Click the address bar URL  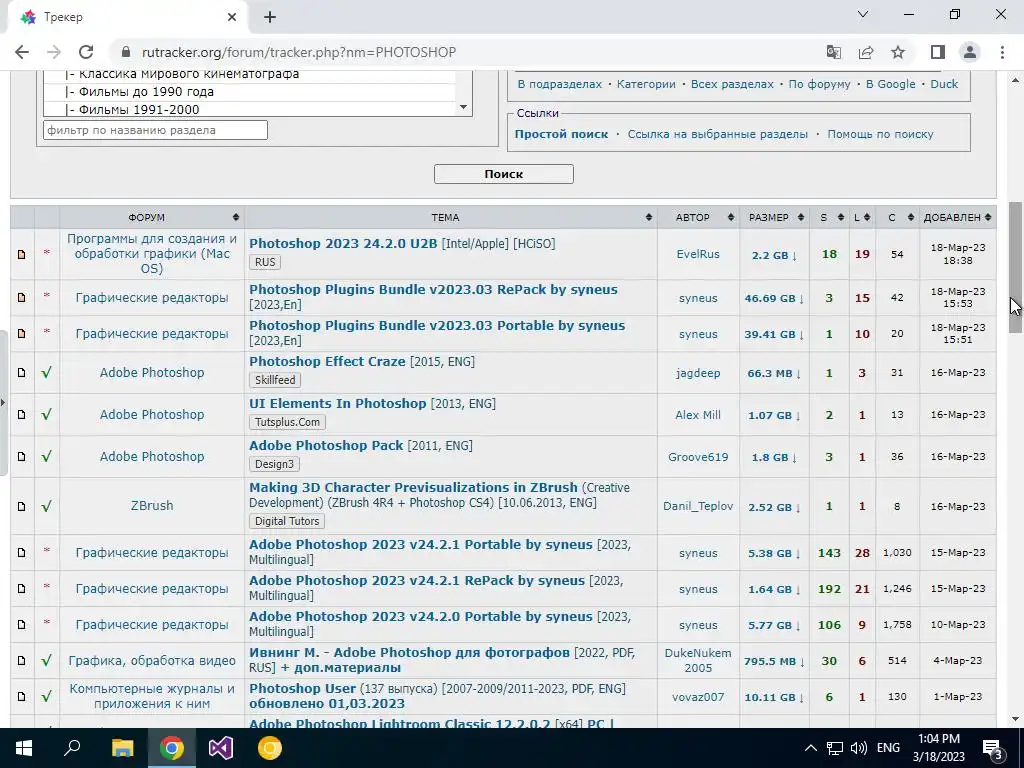299,52
